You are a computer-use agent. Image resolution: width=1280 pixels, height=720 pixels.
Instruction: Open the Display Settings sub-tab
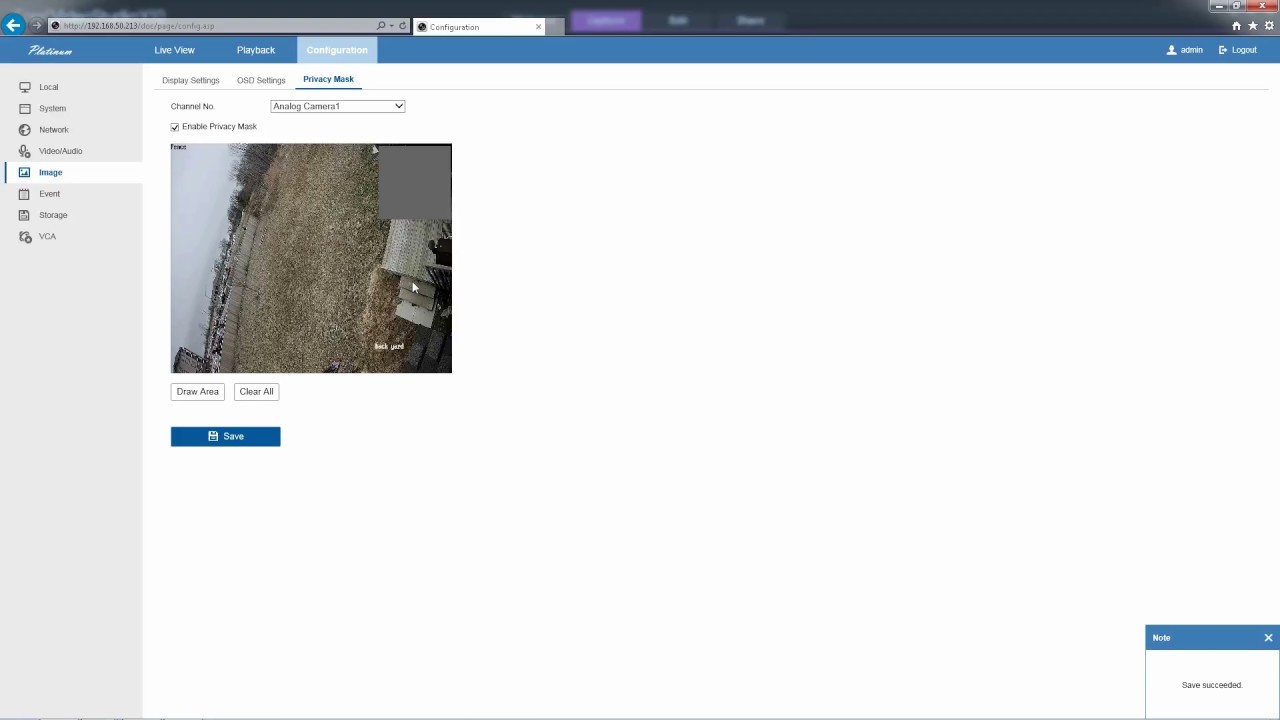[x=190, y=80]
